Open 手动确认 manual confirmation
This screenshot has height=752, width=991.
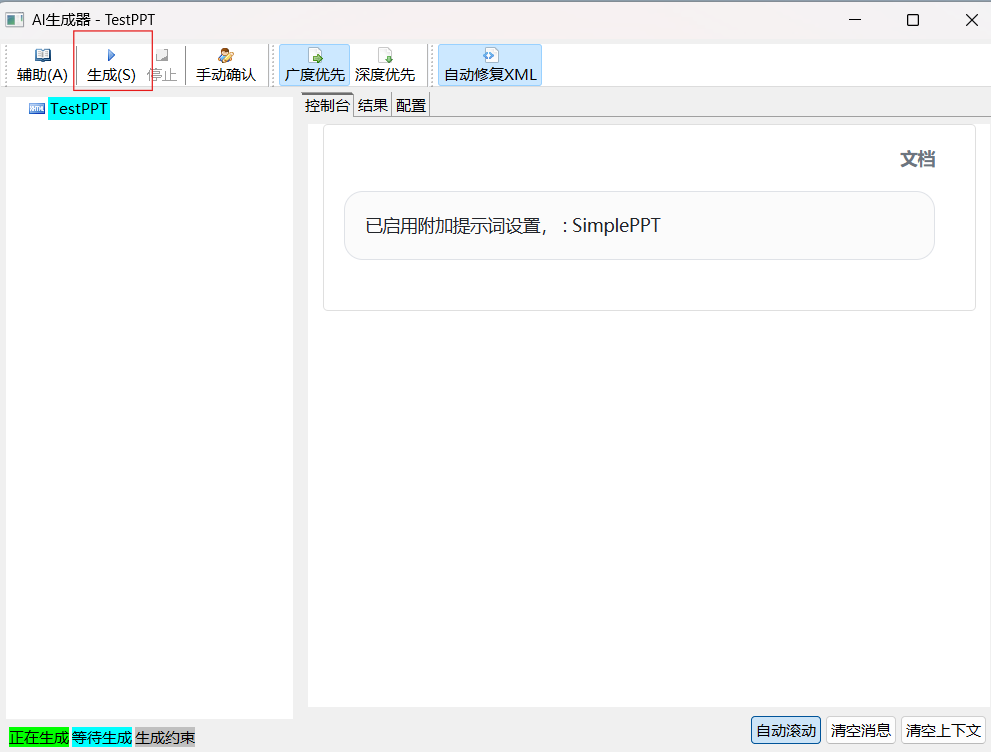tap(226, 65)
